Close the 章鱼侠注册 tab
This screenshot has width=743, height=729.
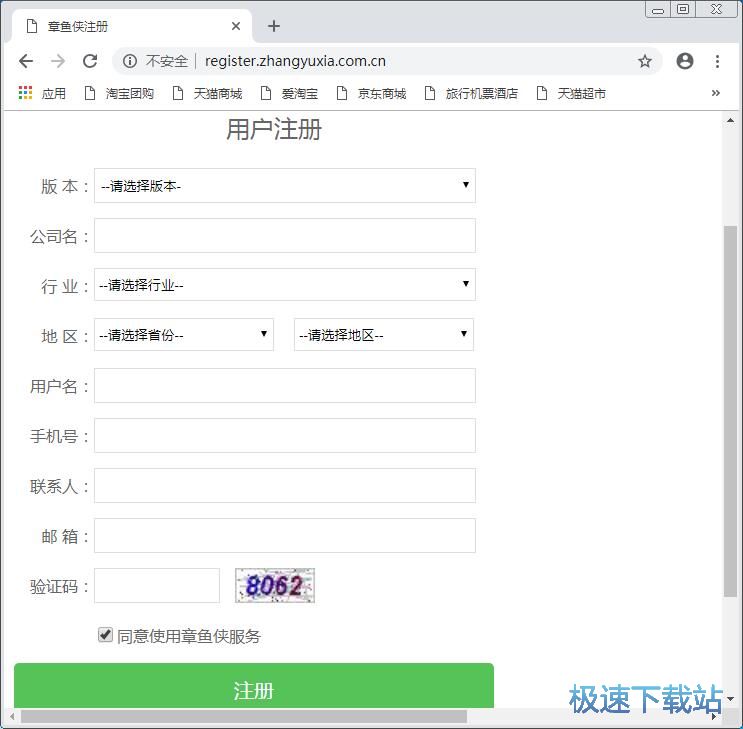(236, 26)
